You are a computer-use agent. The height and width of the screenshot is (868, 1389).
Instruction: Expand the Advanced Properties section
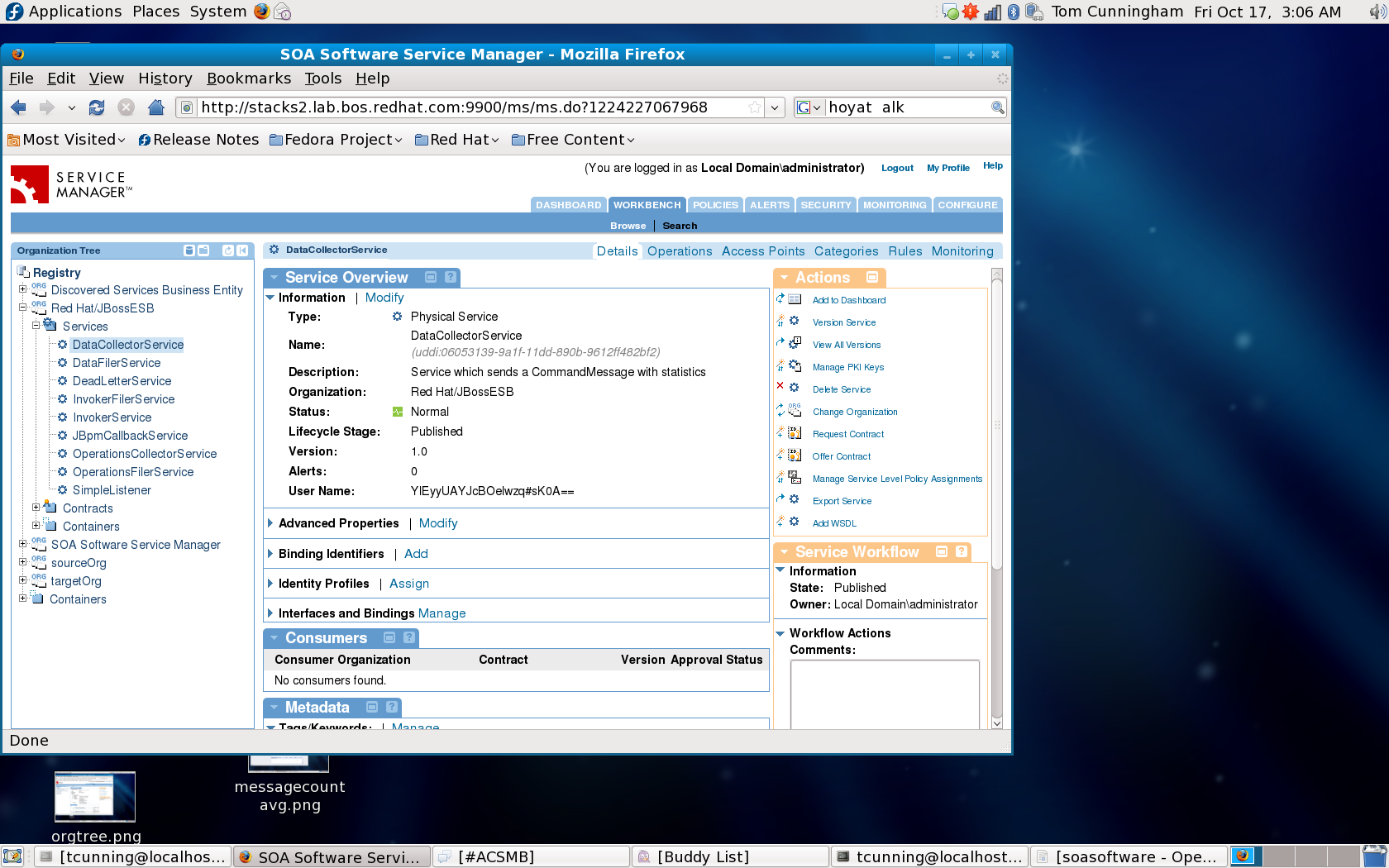click(x=270, y=523)
